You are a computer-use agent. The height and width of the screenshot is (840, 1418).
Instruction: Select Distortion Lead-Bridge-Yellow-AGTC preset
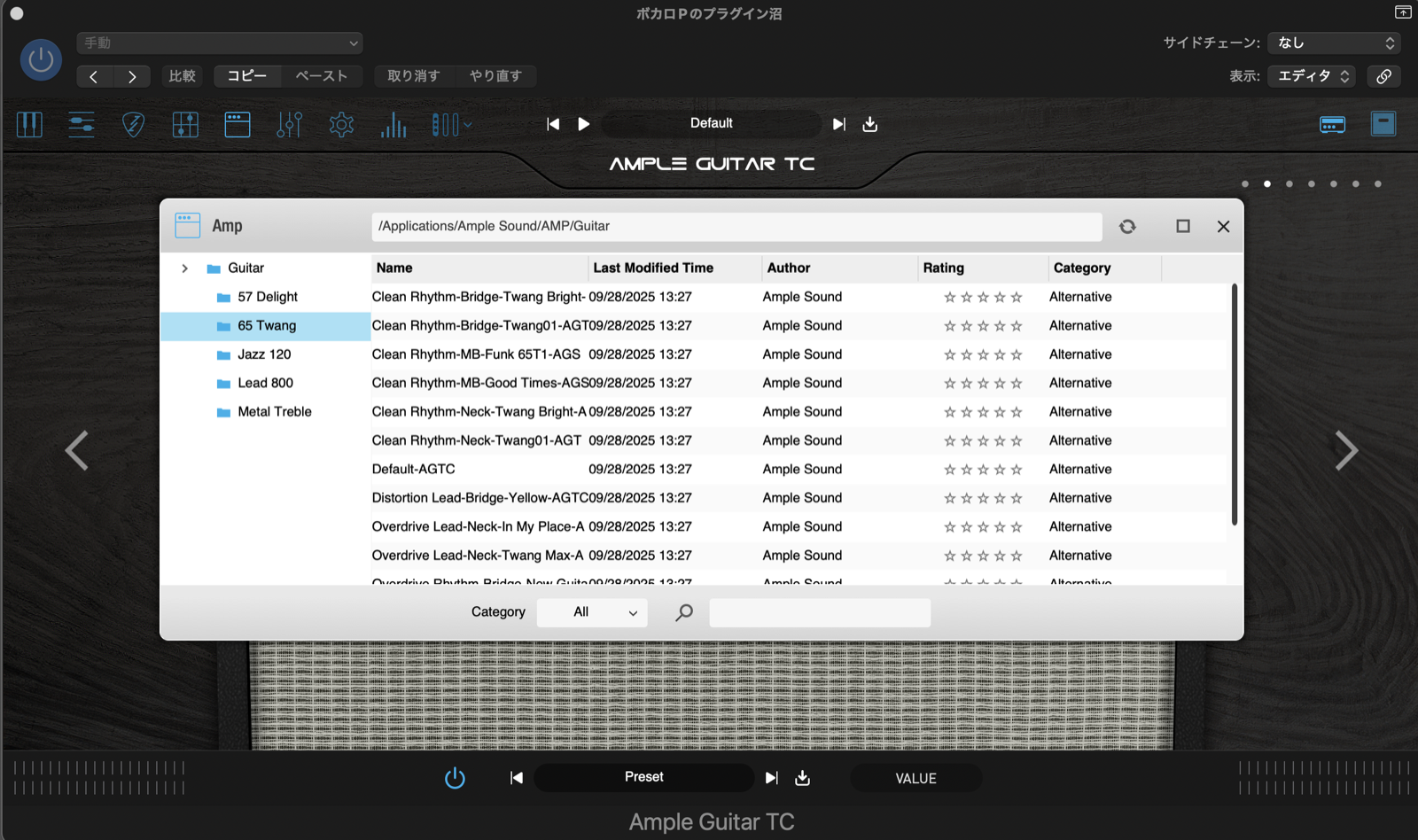[799, 498]
